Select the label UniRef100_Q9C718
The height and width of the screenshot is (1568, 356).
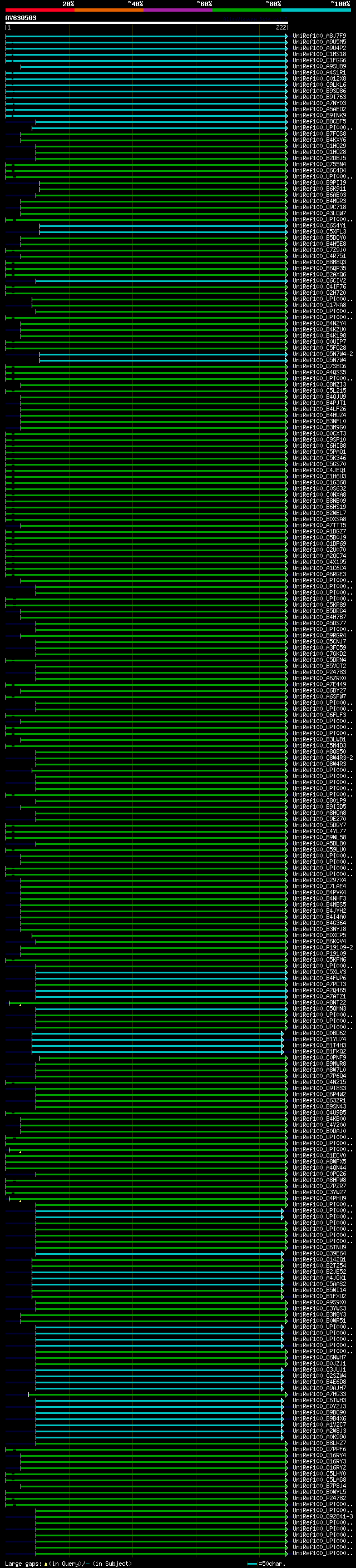[x=319, y=207]
